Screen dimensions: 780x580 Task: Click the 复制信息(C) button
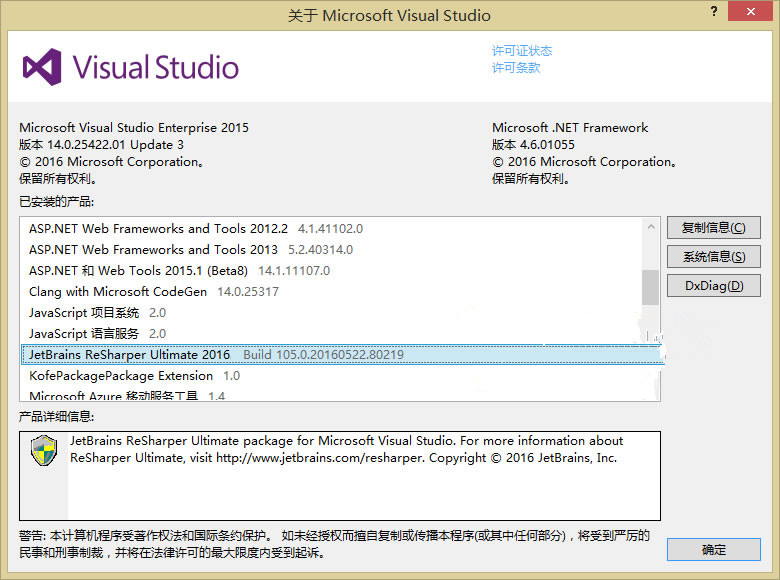pyautogui.click(x=713, y=228)
